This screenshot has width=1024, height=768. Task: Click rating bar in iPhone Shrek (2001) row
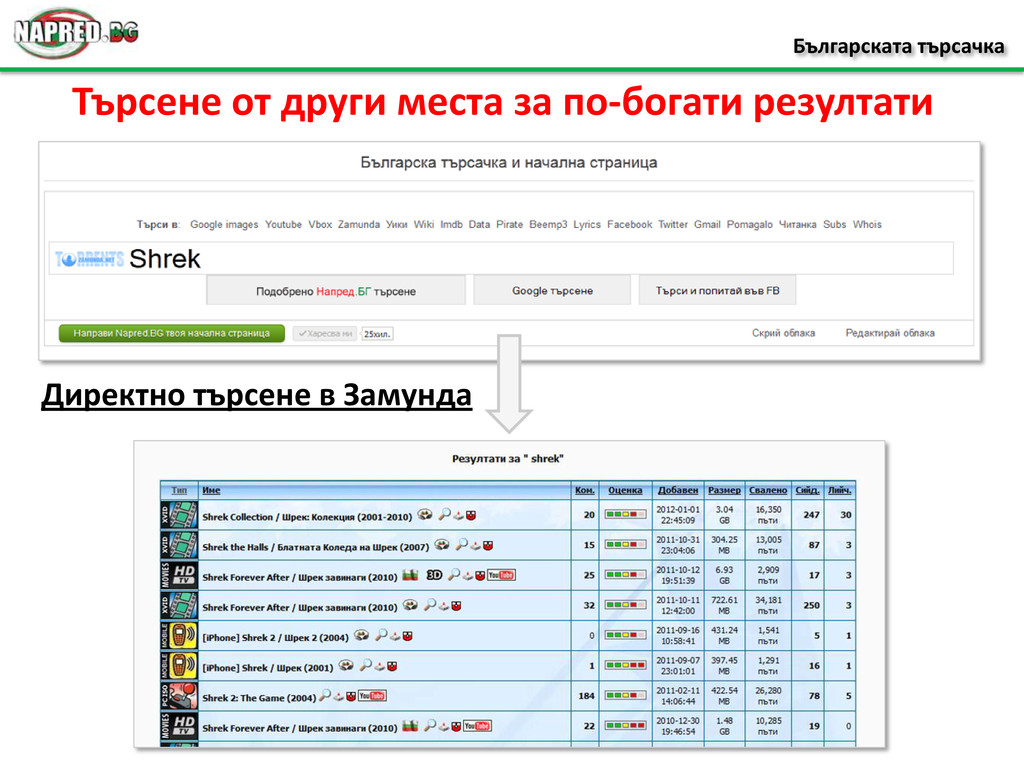point(625,665)
